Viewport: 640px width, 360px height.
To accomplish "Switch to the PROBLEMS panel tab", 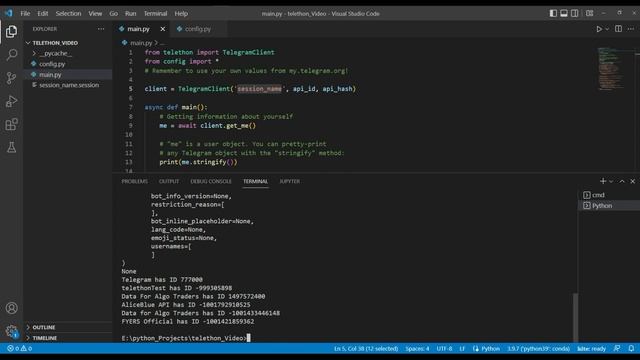I will click(134, 181).
